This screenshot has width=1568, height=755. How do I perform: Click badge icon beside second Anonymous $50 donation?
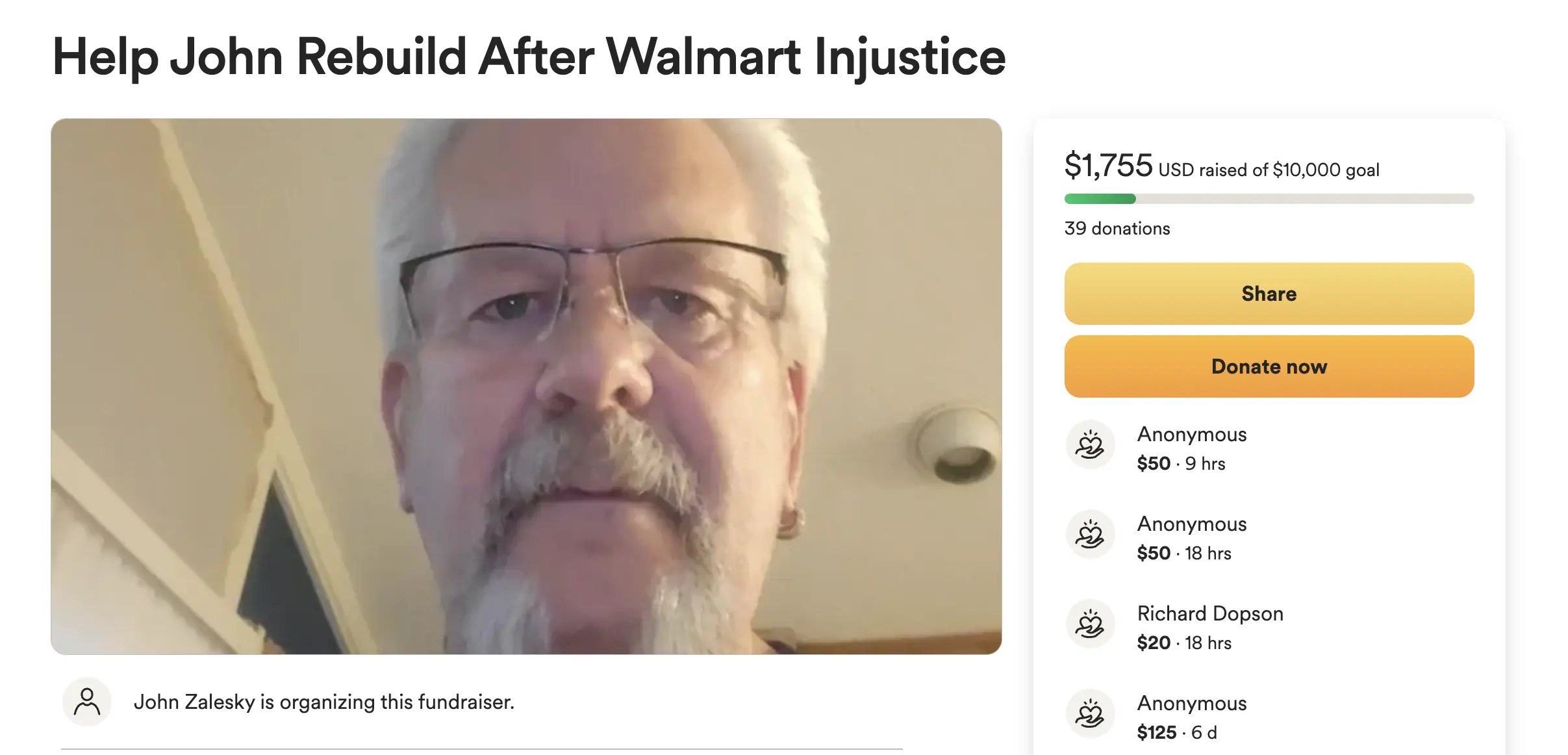[x=1091, y=534]
